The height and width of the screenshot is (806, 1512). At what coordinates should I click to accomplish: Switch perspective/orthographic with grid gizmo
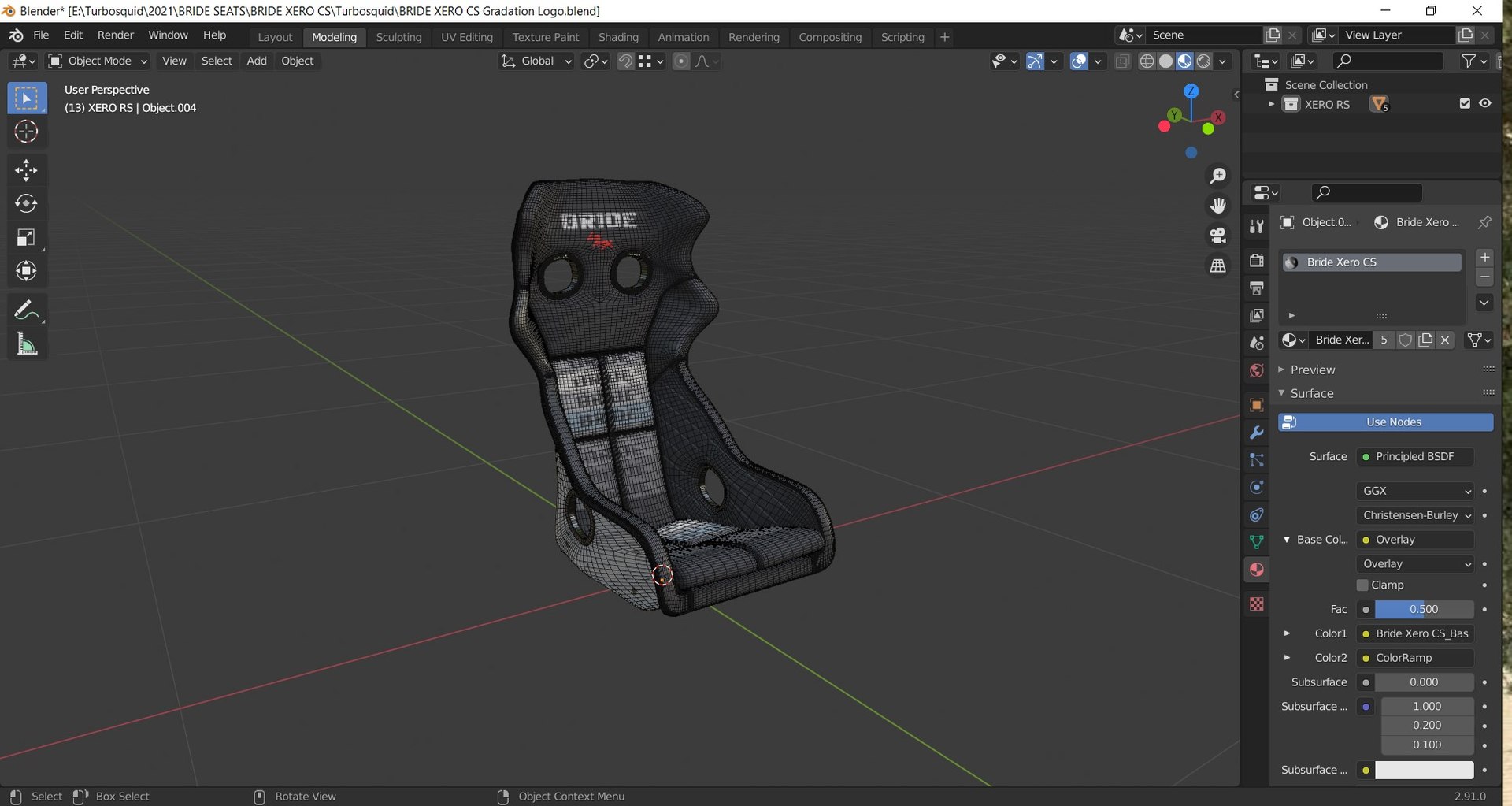click(x=1218, y=266)
